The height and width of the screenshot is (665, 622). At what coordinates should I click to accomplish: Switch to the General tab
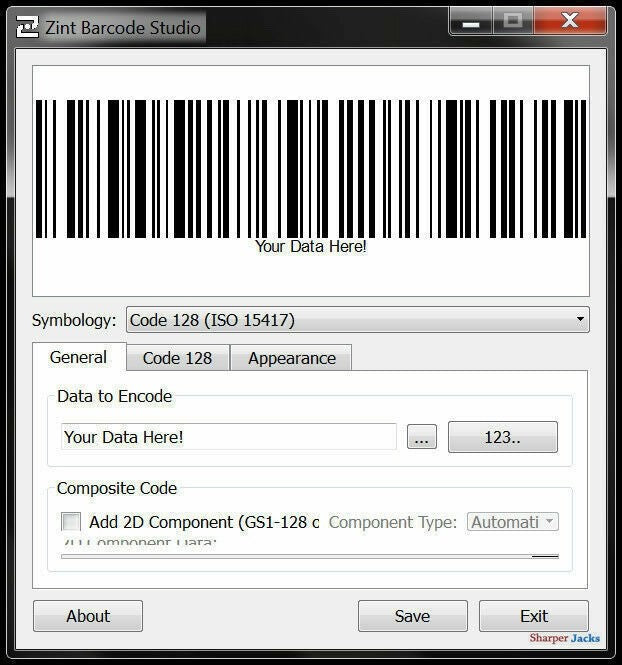point(78,357)
